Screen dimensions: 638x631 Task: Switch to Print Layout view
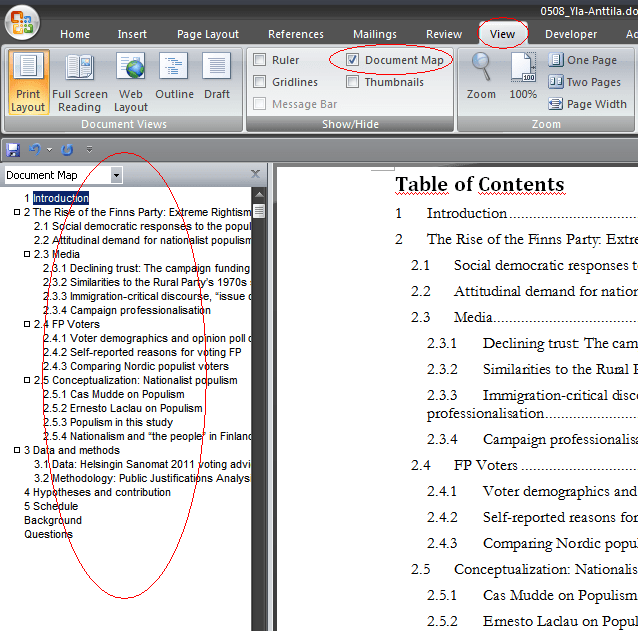click(28, 83)
